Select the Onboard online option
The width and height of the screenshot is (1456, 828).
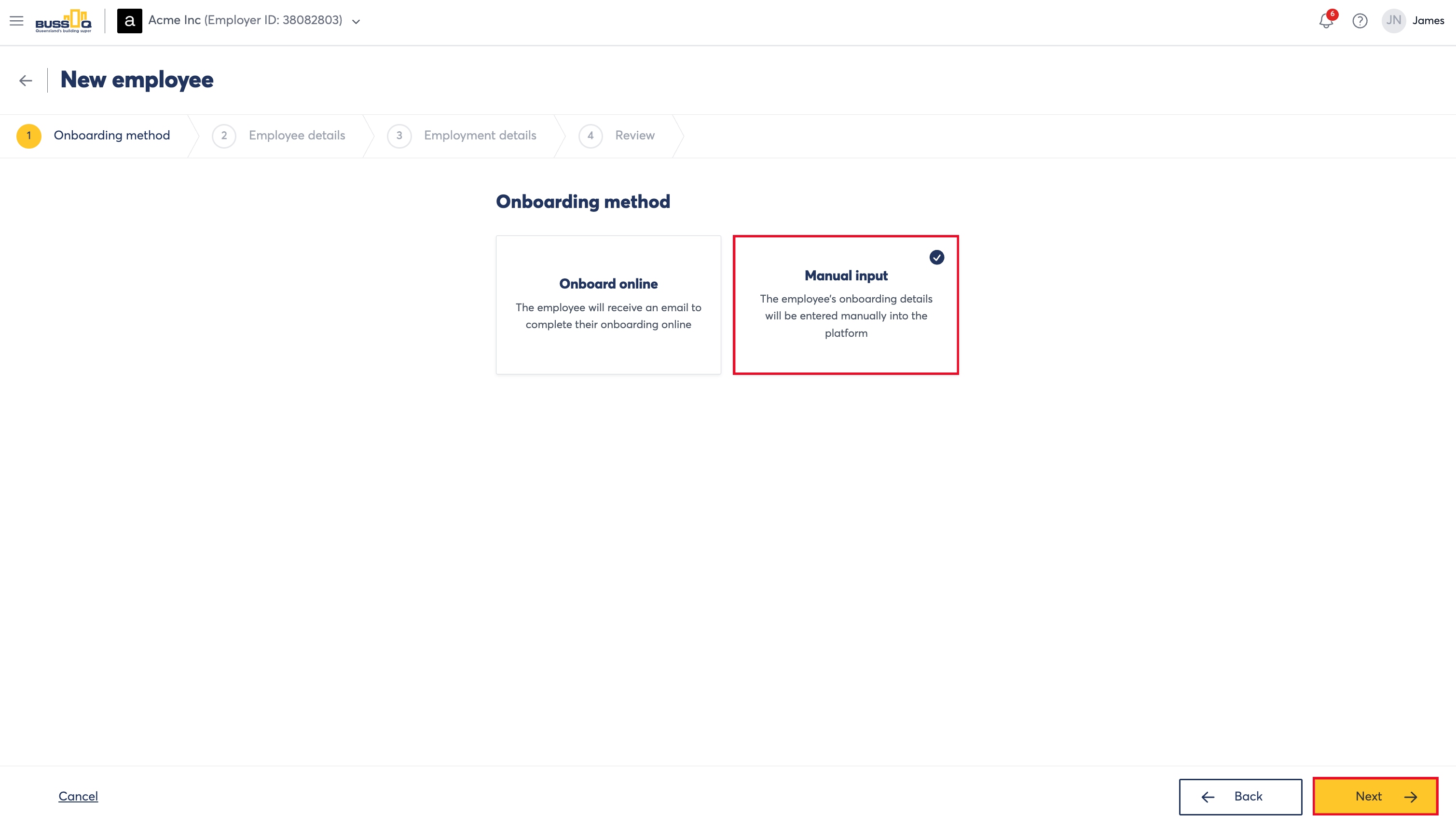coord(608,305)
